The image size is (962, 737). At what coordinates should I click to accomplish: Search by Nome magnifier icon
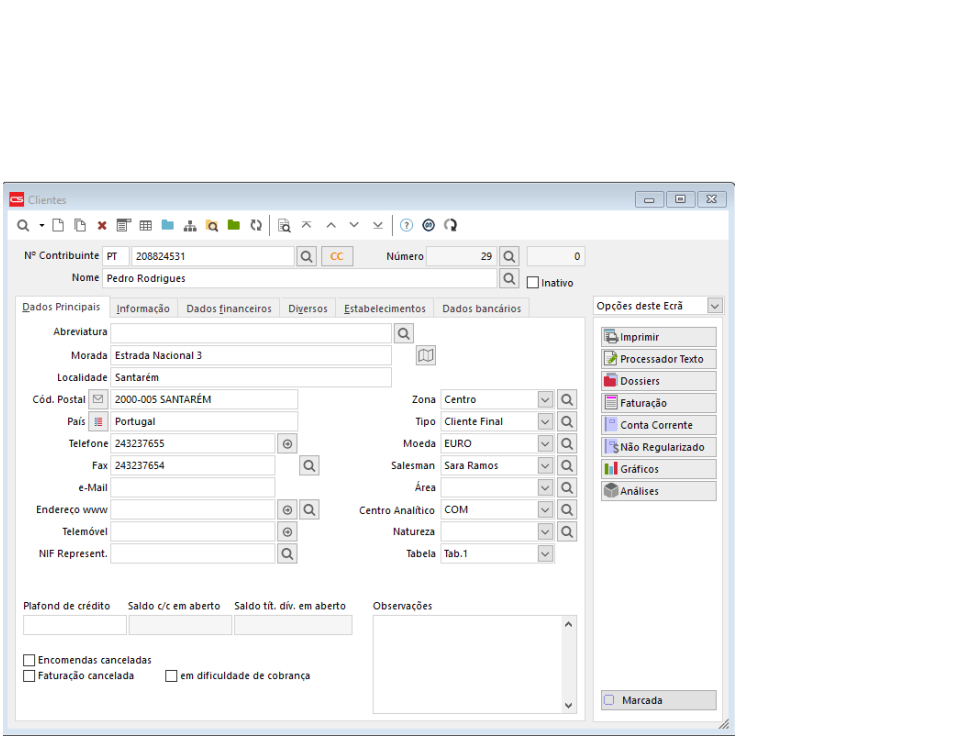click(x=509, y=278)
